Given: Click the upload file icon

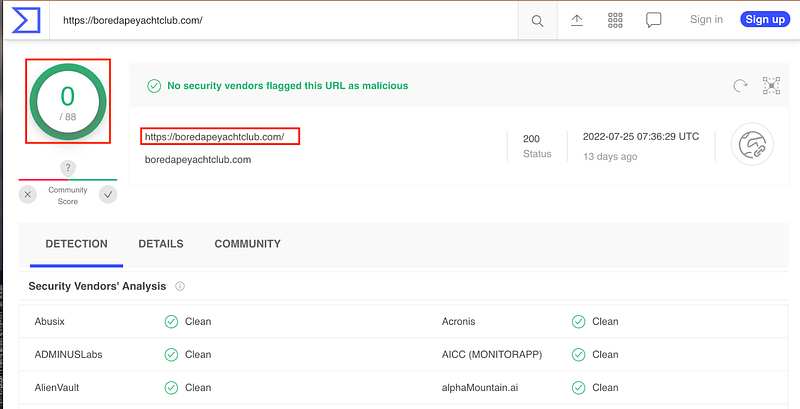Looking at the screenshot, I should (x=577, y=20).
